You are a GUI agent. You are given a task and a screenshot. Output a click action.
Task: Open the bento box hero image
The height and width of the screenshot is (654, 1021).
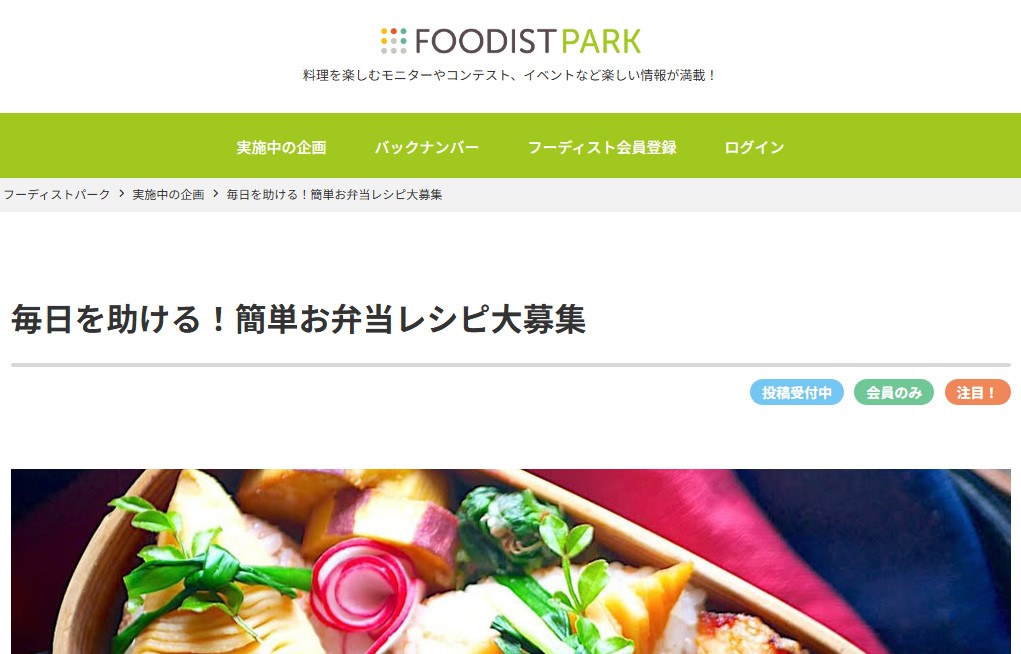pyautogui.click(x=510, y=562)
